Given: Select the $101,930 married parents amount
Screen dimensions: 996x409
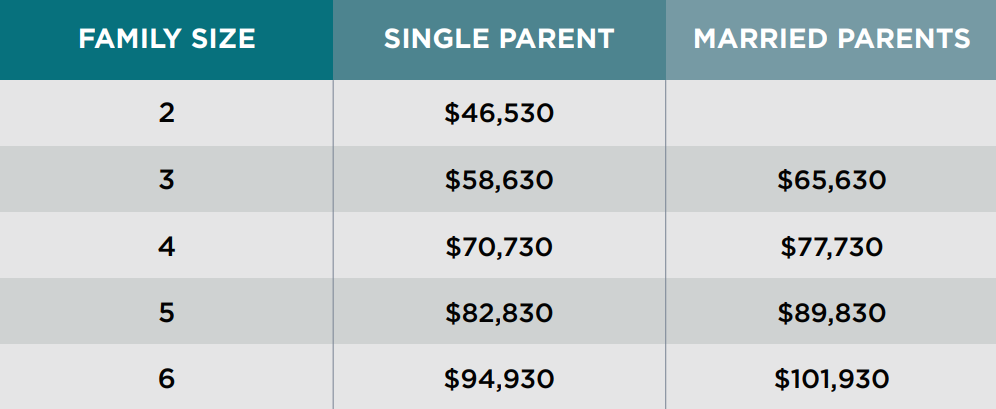Looking at the screenshot, I should 831,379.
